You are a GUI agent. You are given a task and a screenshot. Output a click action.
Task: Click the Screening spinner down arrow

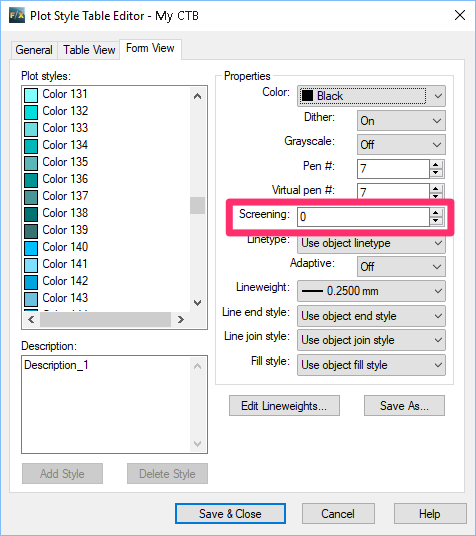pyautogui.click(x=435, y=221)
